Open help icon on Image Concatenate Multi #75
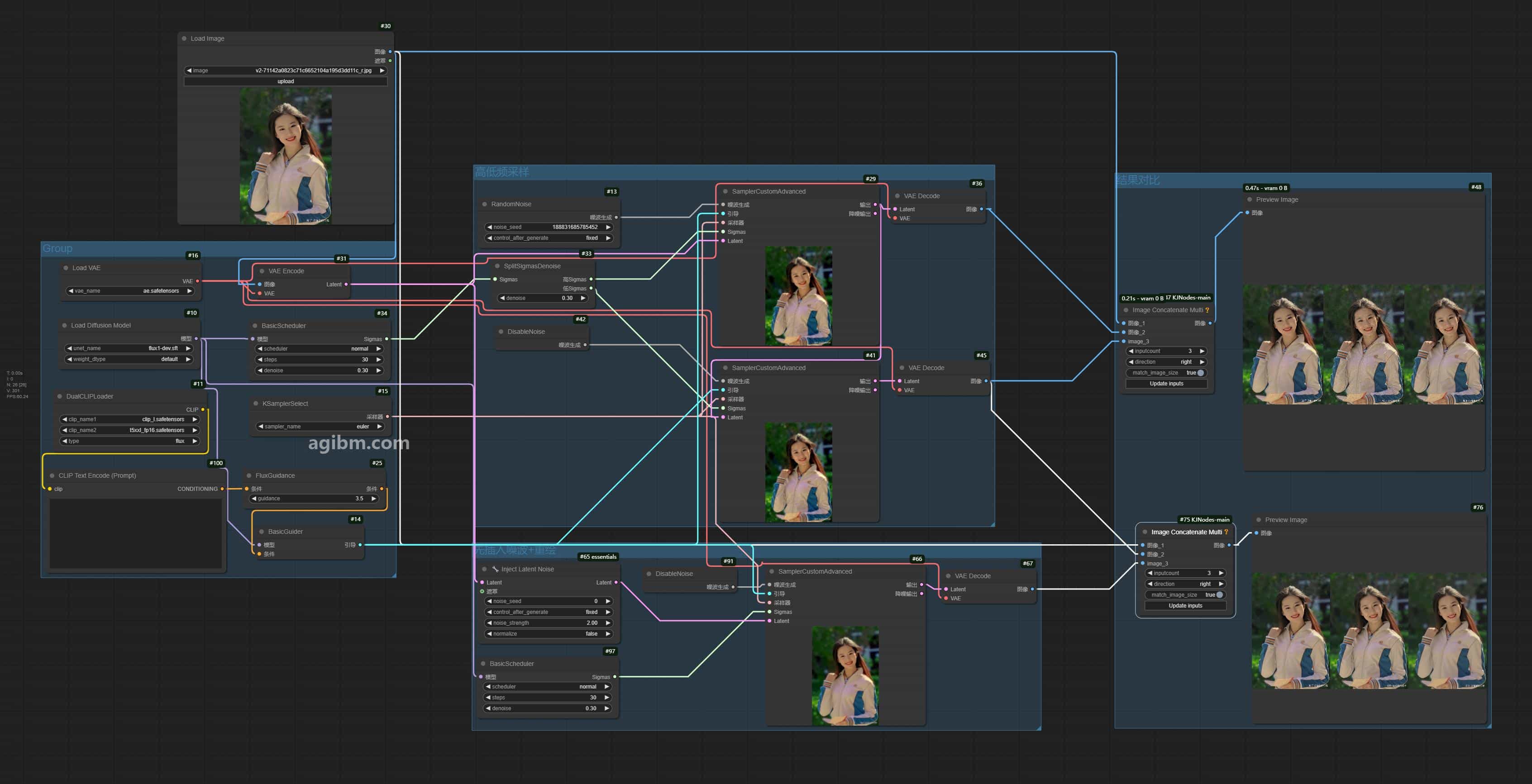Screen dimensions: 1532x784 pos(1227,532)
